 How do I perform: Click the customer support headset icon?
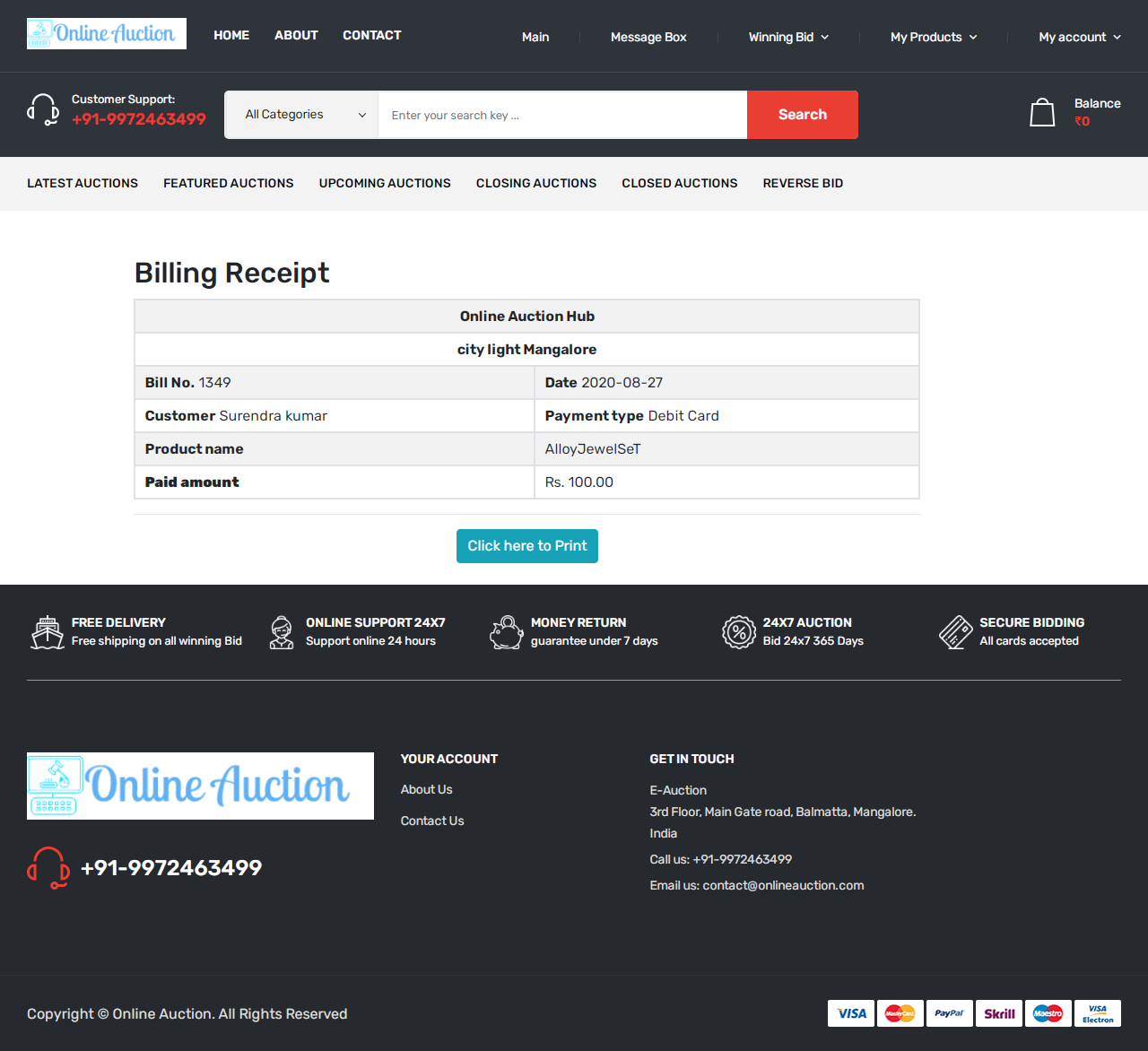(x=43, y=109)
